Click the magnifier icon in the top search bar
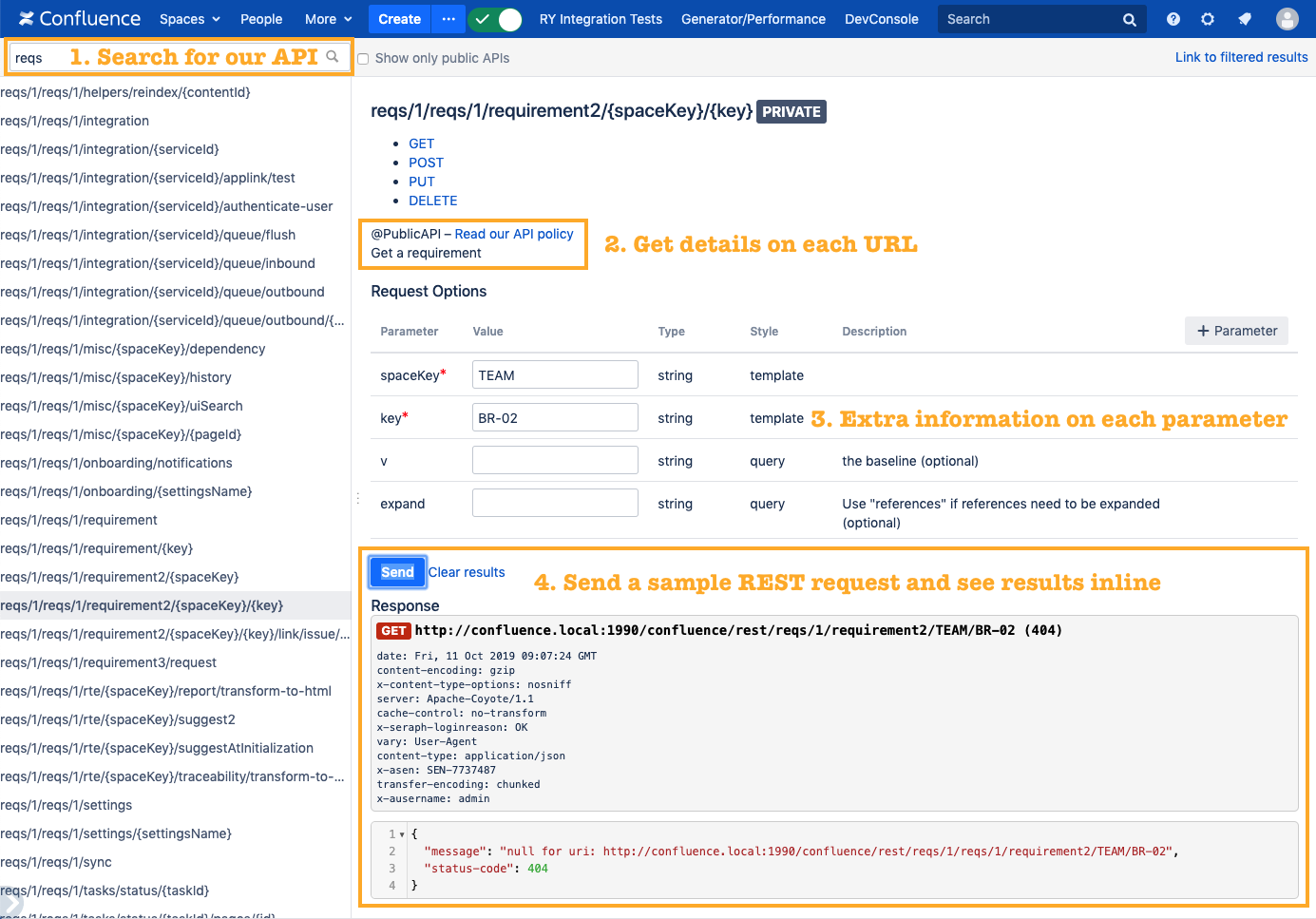The width and height of the screenshot is (1316, 919). (x=1129, y=20)
